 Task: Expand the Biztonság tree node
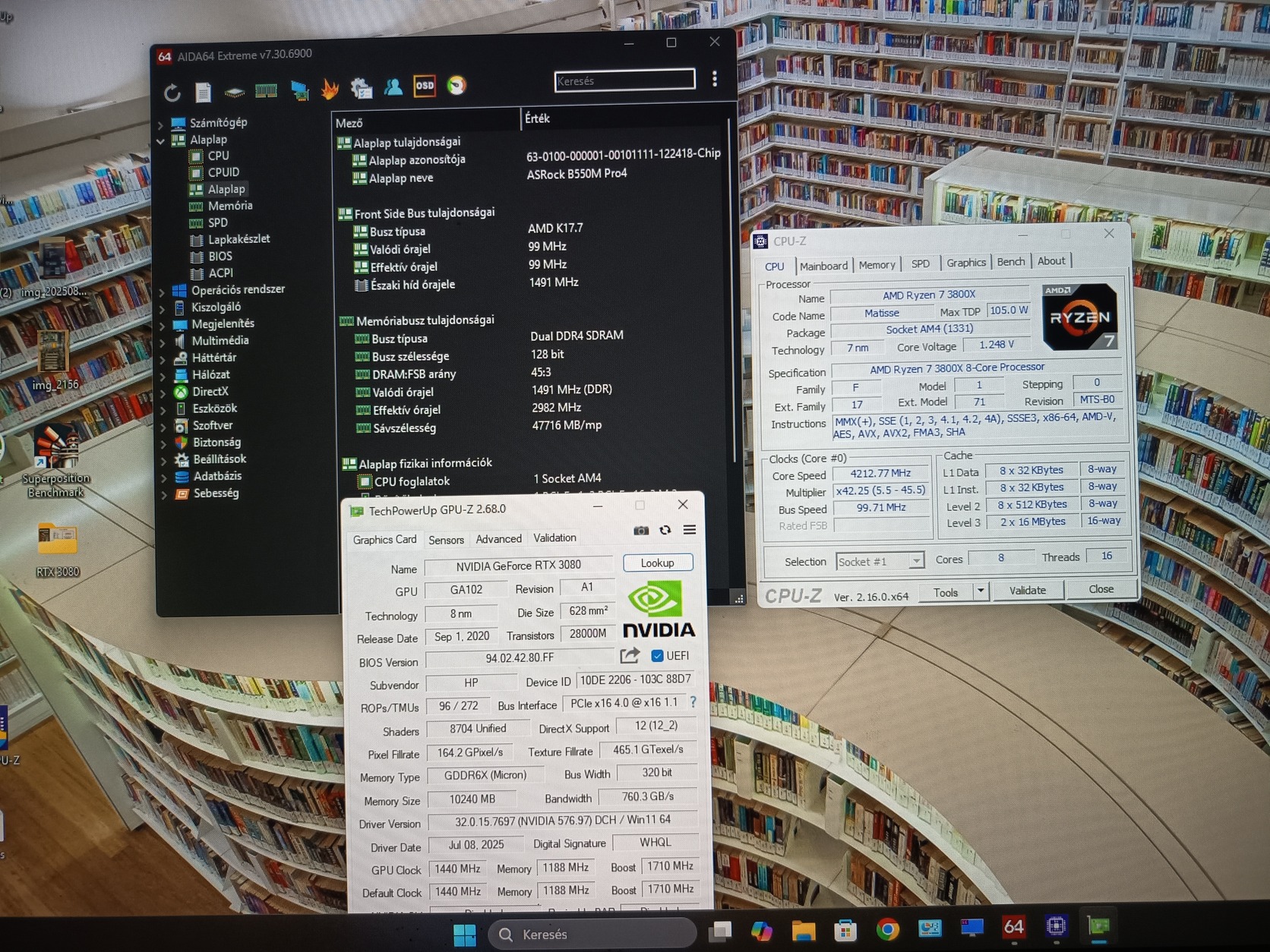[163, 444]
